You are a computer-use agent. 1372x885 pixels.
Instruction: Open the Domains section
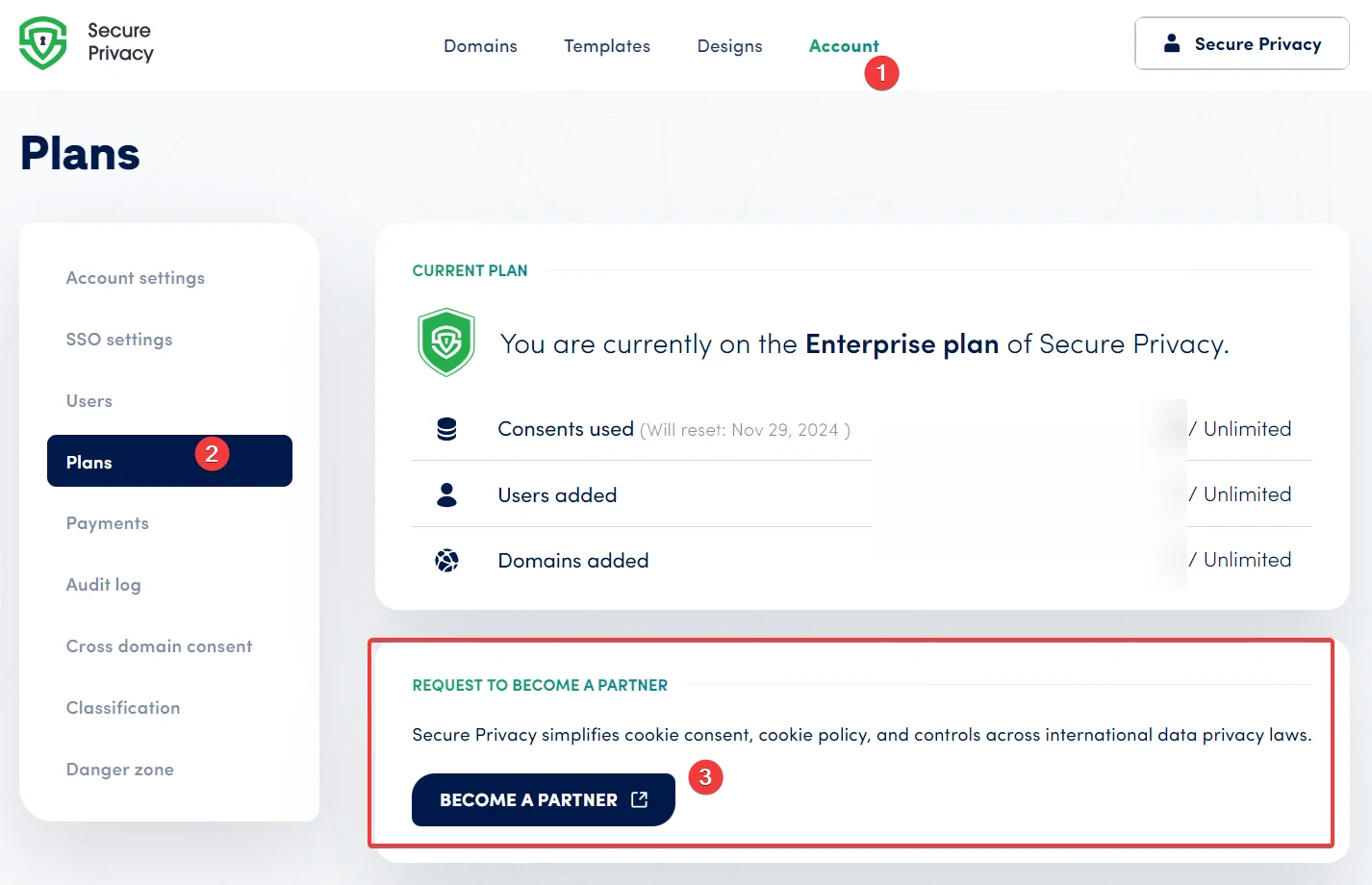tap(480, 45)
